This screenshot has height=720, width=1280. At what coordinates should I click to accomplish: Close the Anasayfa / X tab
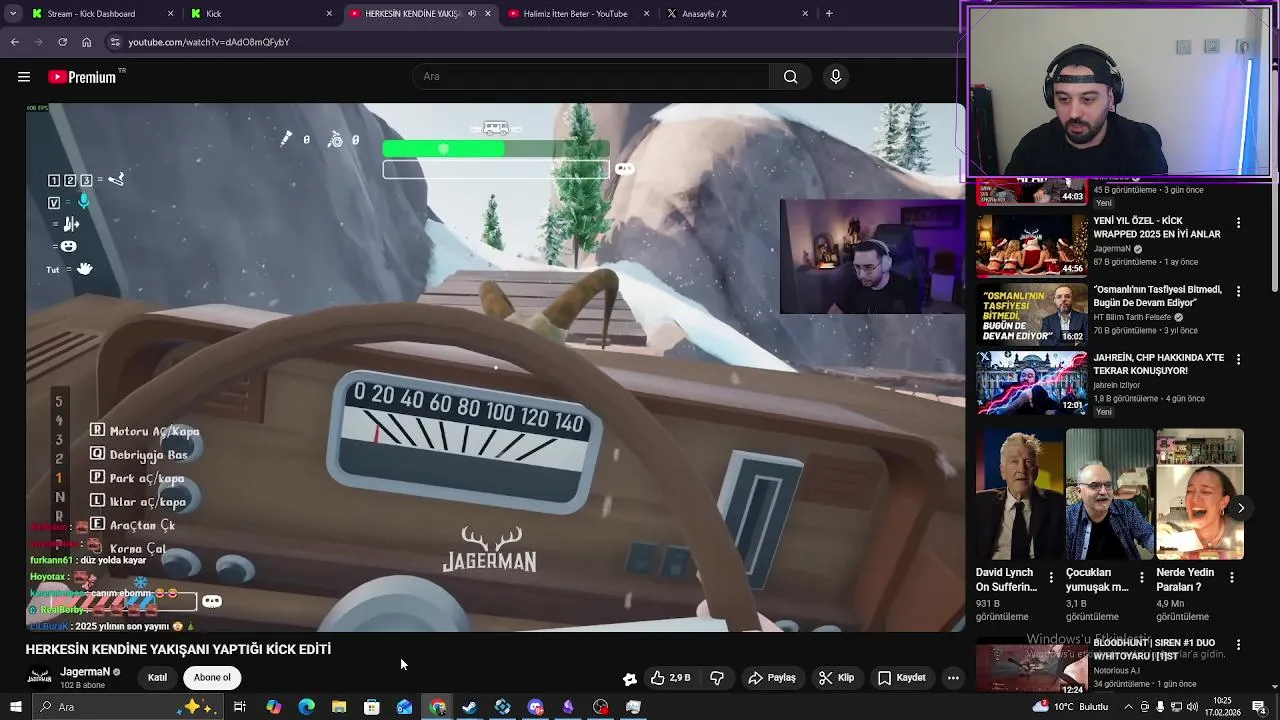[805, 14]
